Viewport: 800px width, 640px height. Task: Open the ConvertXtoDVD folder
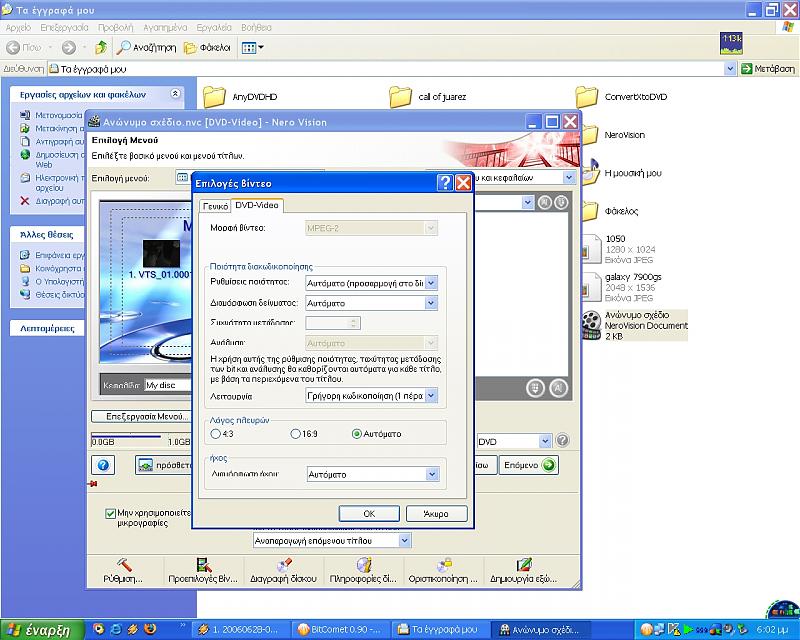tap(621, 96)
